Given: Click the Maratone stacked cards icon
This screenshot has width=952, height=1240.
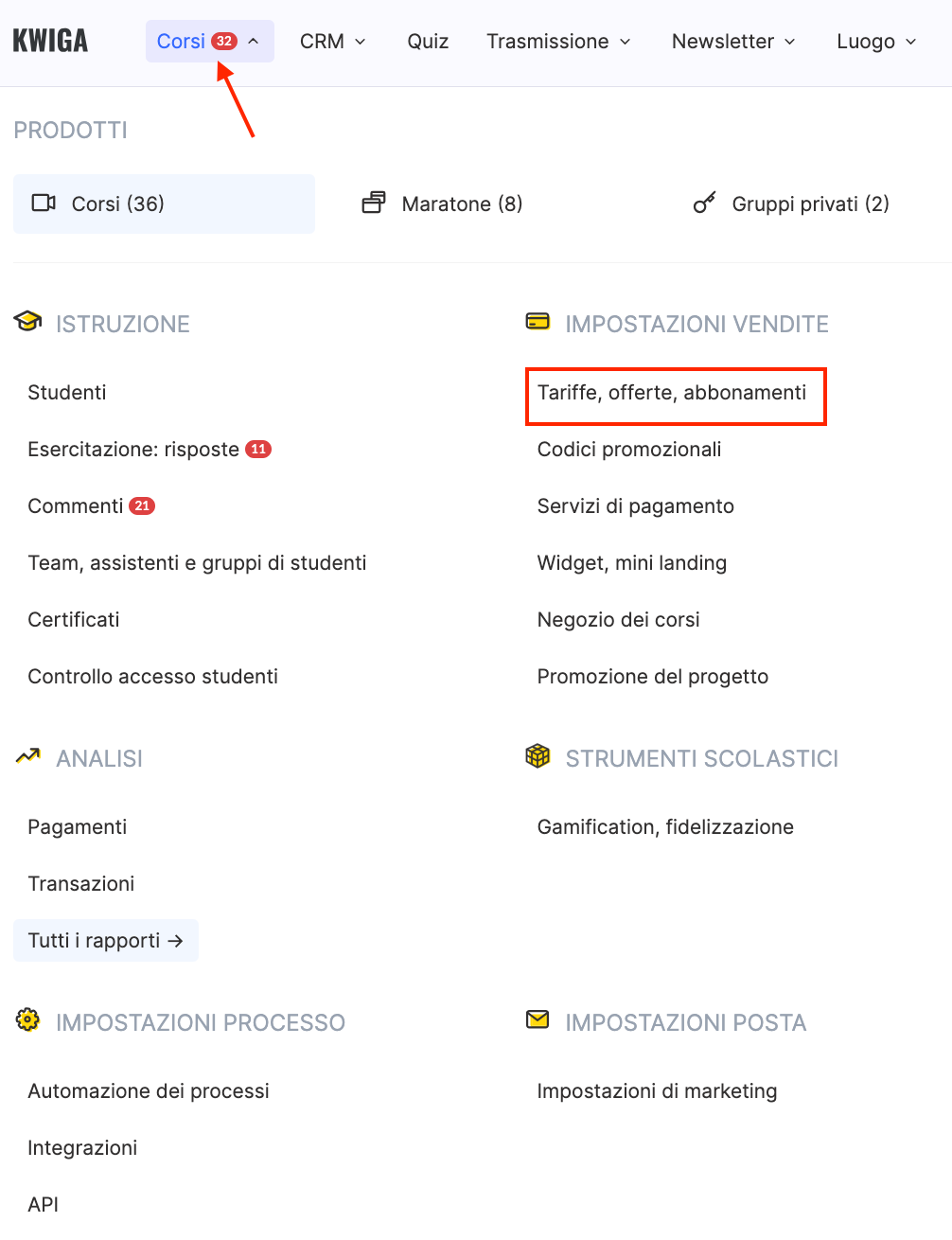Looking at the screenshot, I should coord(374,203).
